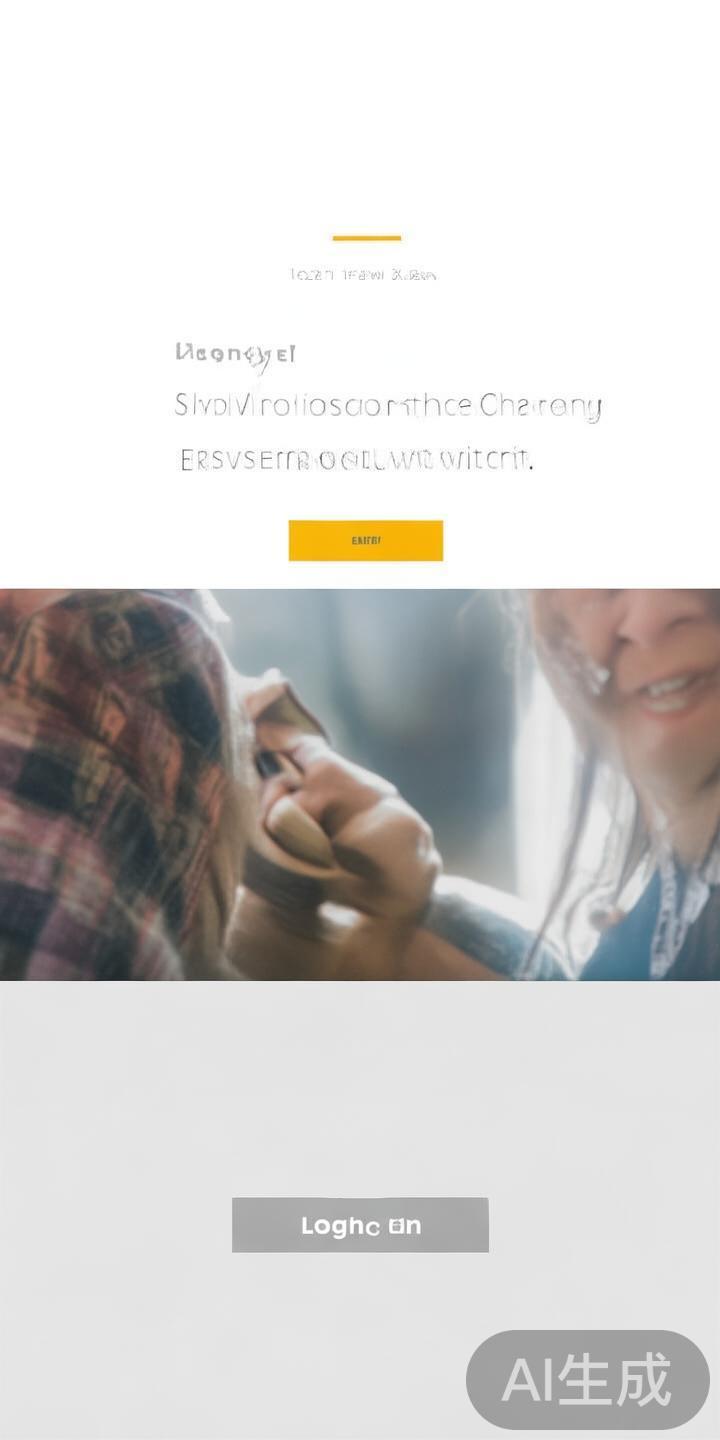
Task: Open the hero photo of two people
Action: [x=360, y=785]
